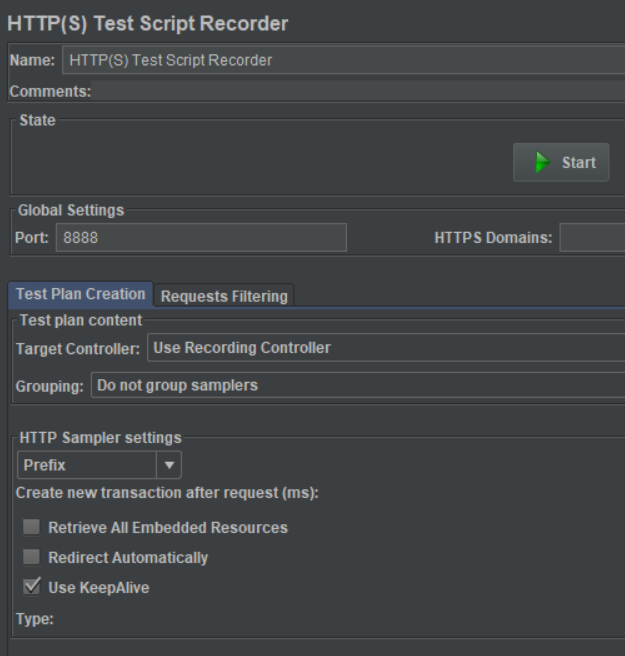Expand the Grouping combo box
The width and height of the screenshot is (625, 656).
pyautogui.click(x=357, y=386)
